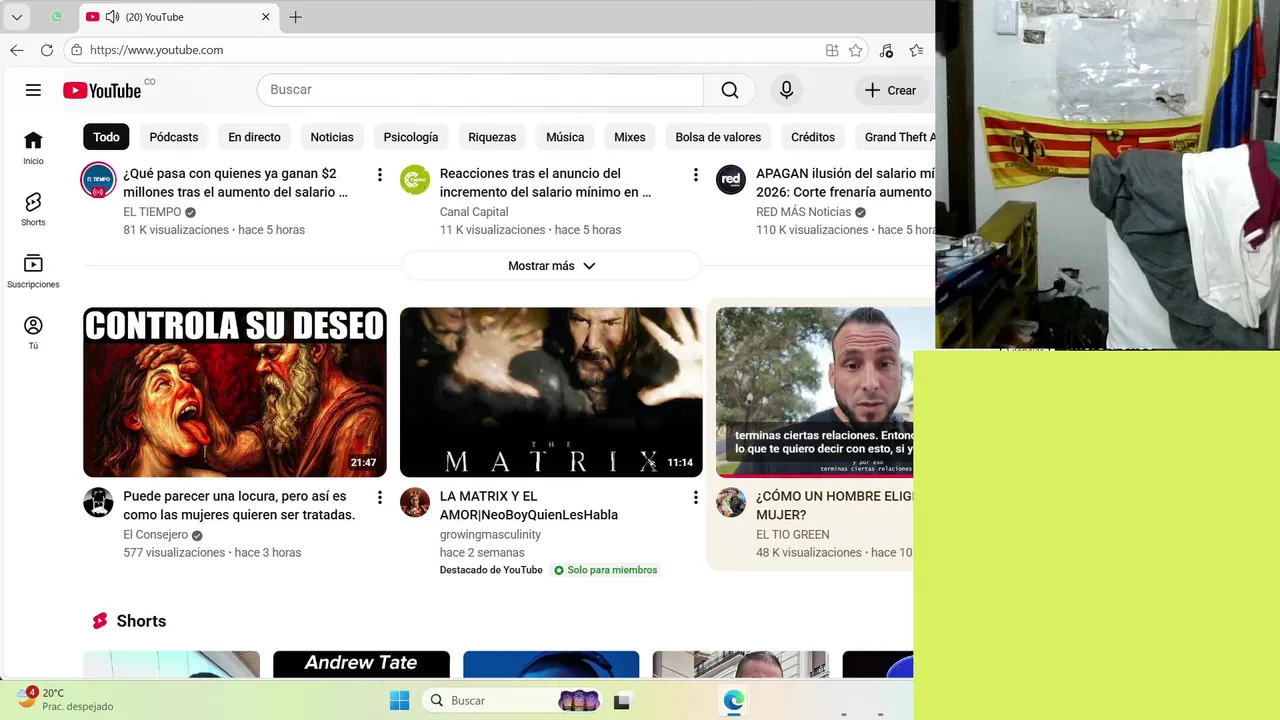Click the El Consejero channel name
Image resolution: width=1280 pixels, height=720 pixels.
point(155,535)
